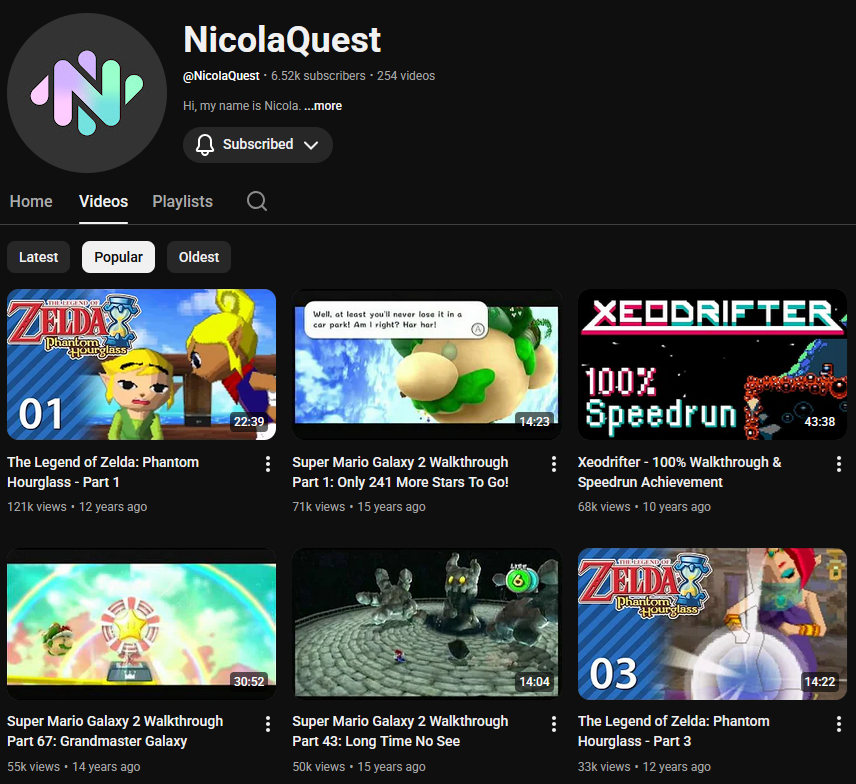
Task: Sort videos by Oldest
Action: (199, 257)
